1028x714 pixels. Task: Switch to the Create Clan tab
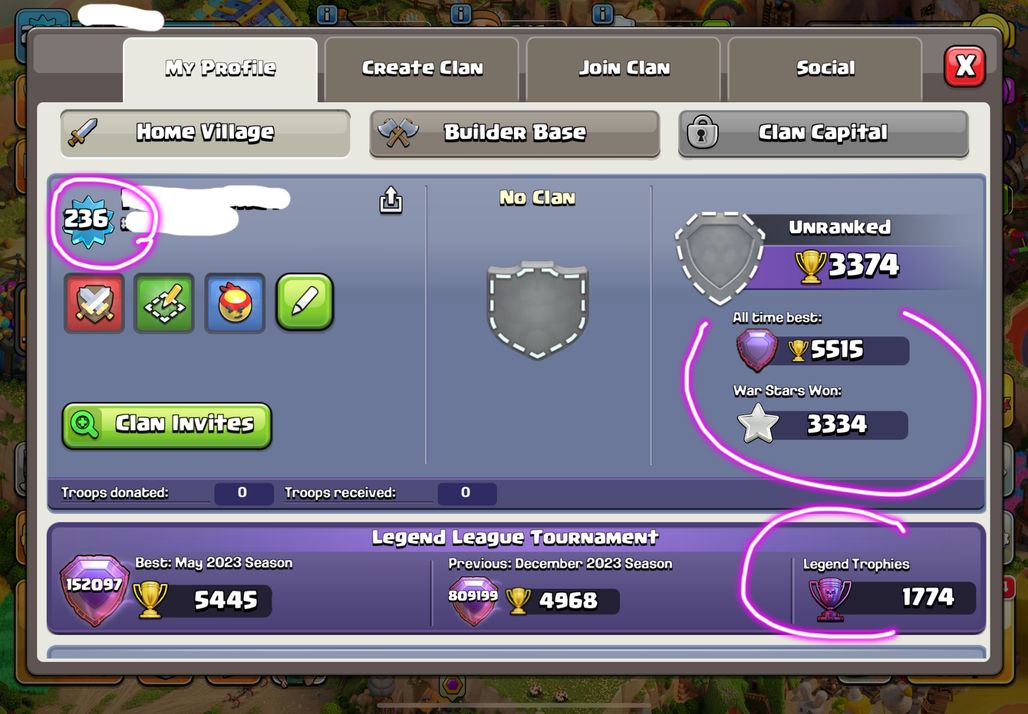(422, 68)
